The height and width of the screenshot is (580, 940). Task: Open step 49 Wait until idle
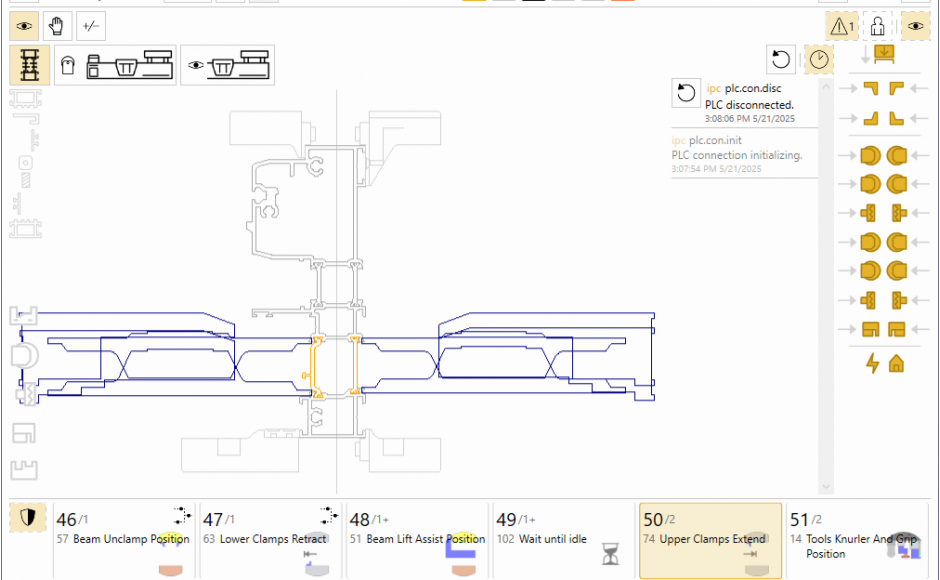(564, 540)
